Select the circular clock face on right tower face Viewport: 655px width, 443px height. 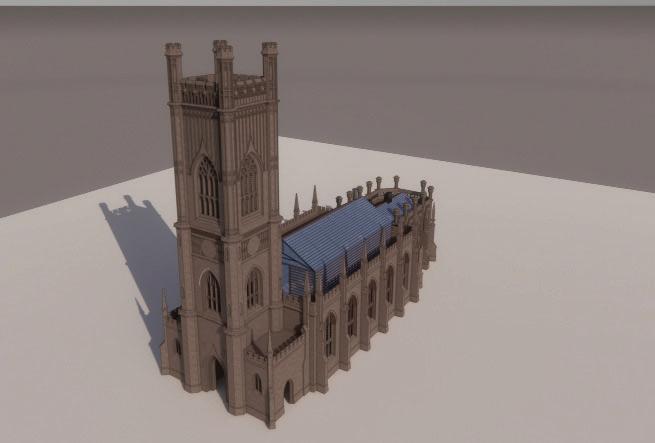[253, 244]
